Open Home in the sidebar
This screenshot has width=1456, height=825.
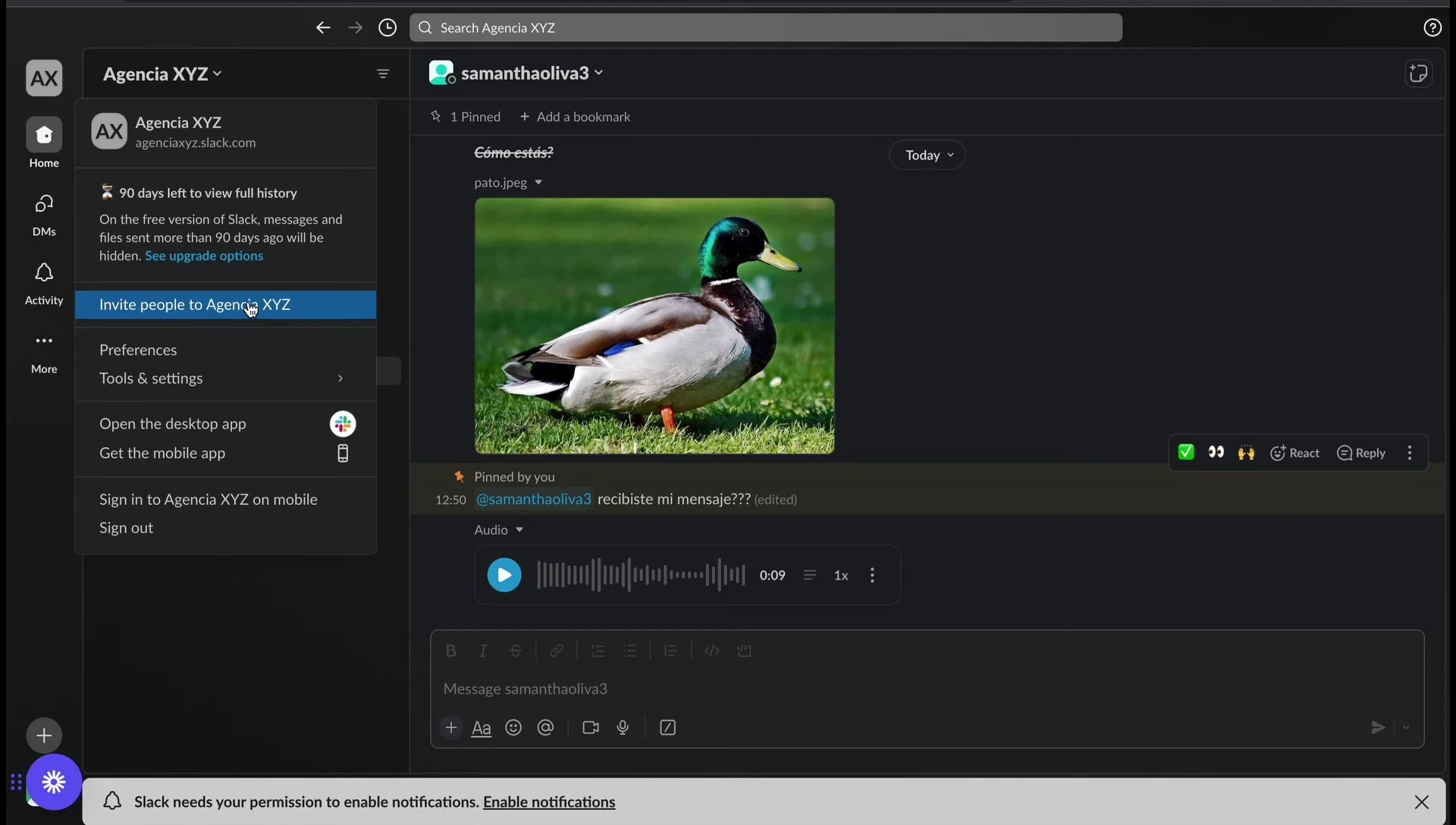tap(44, 143)
